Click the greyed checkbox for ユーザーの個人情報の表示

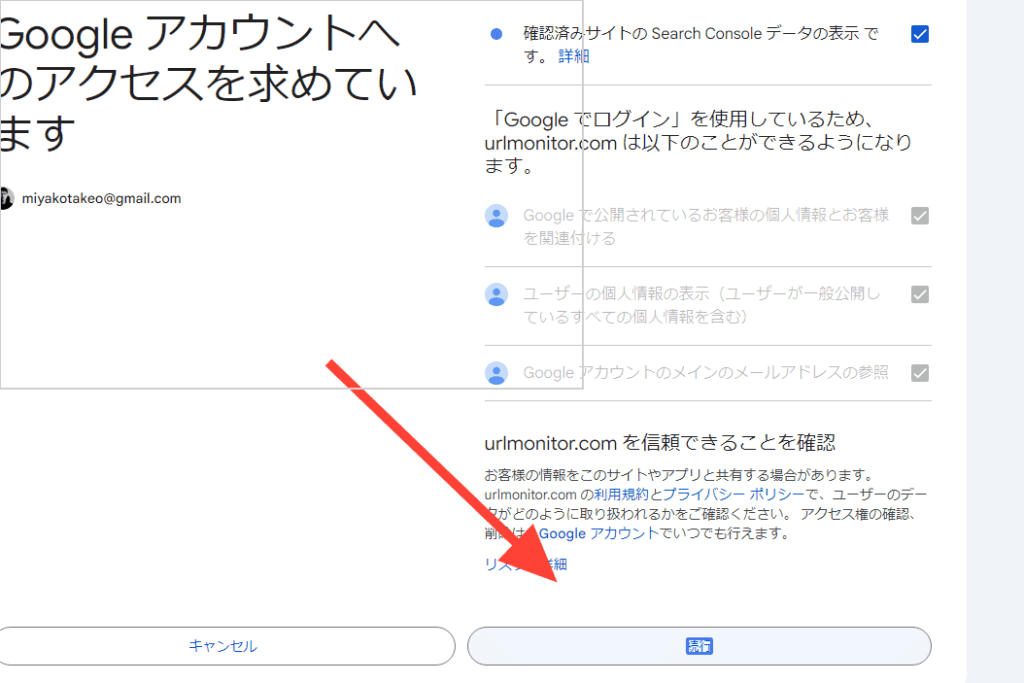click(x=920, y=294)
